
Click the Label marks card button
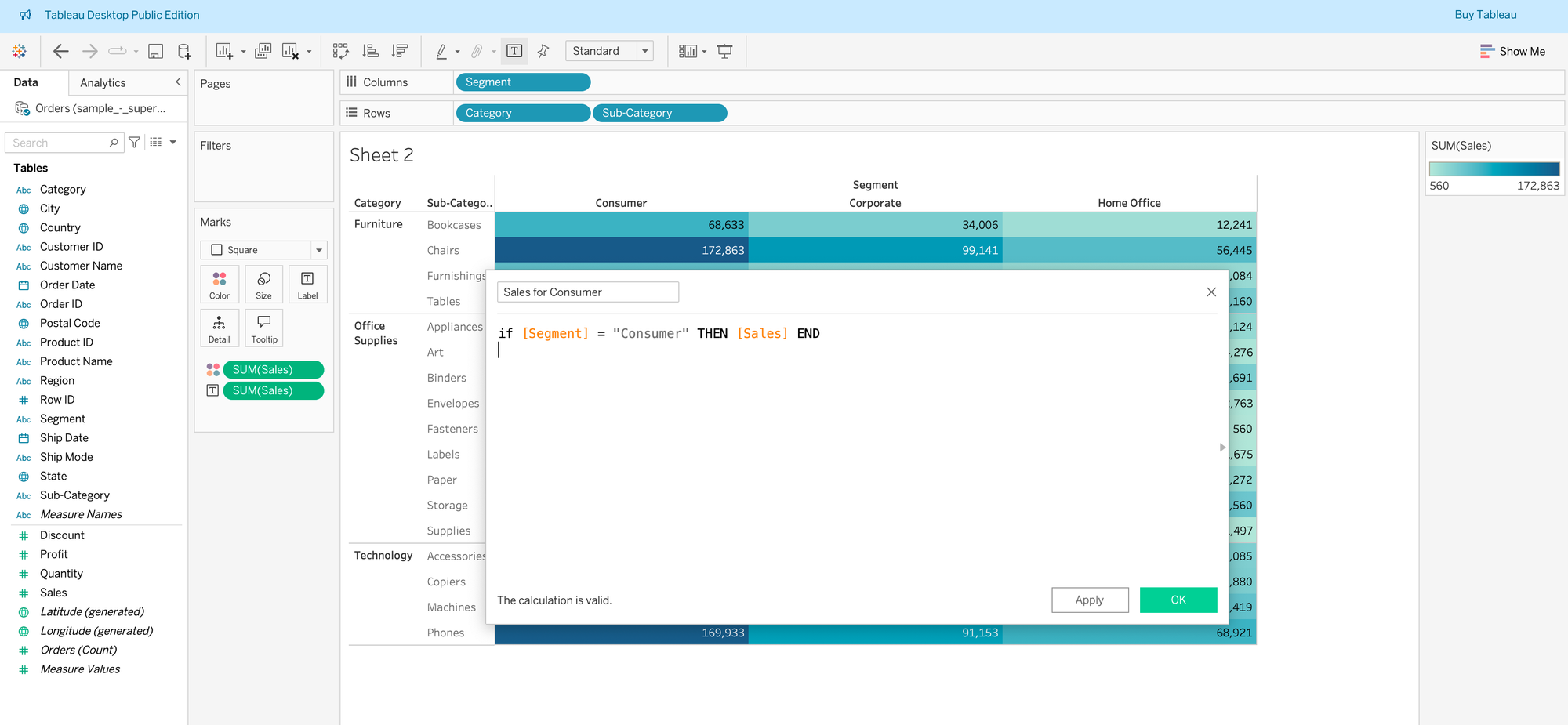[x=308, y=285]
